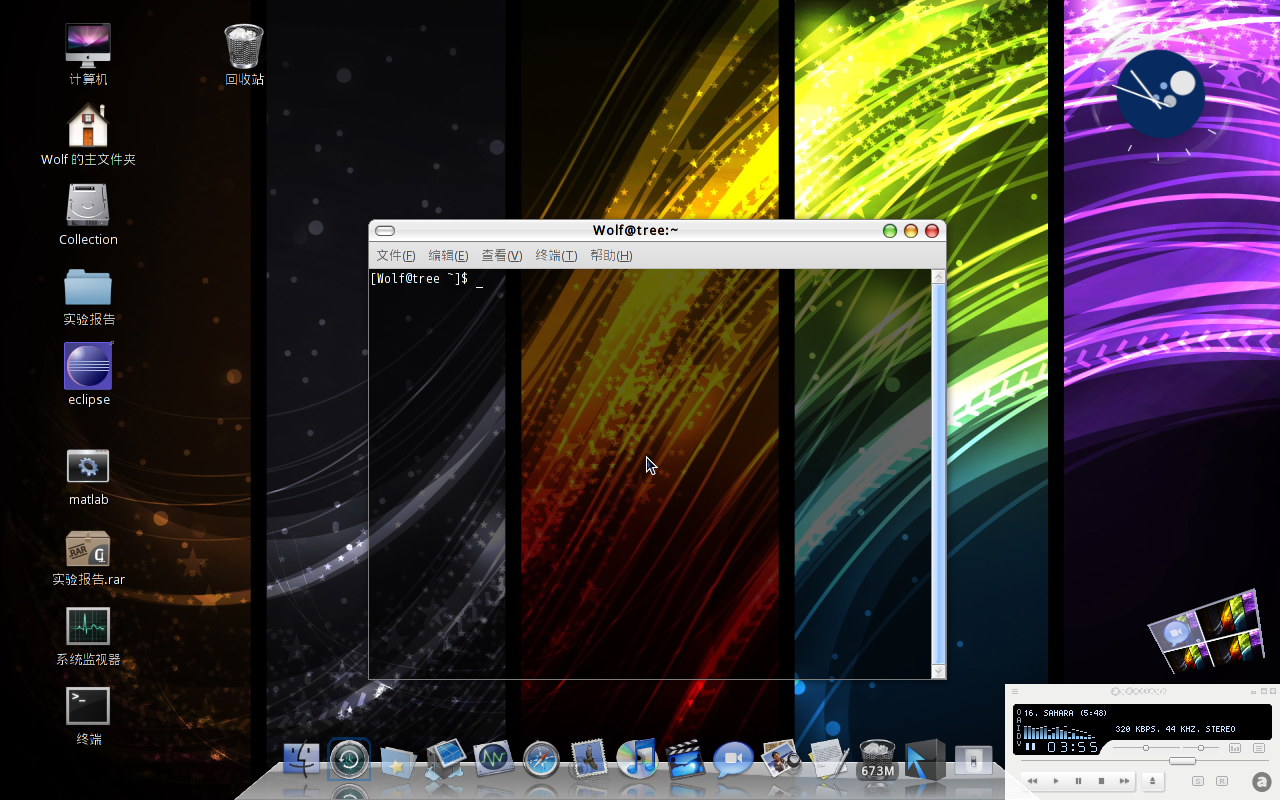Open the Collection drive icon
Viewport: 1280px width, 800px height.
88,206
